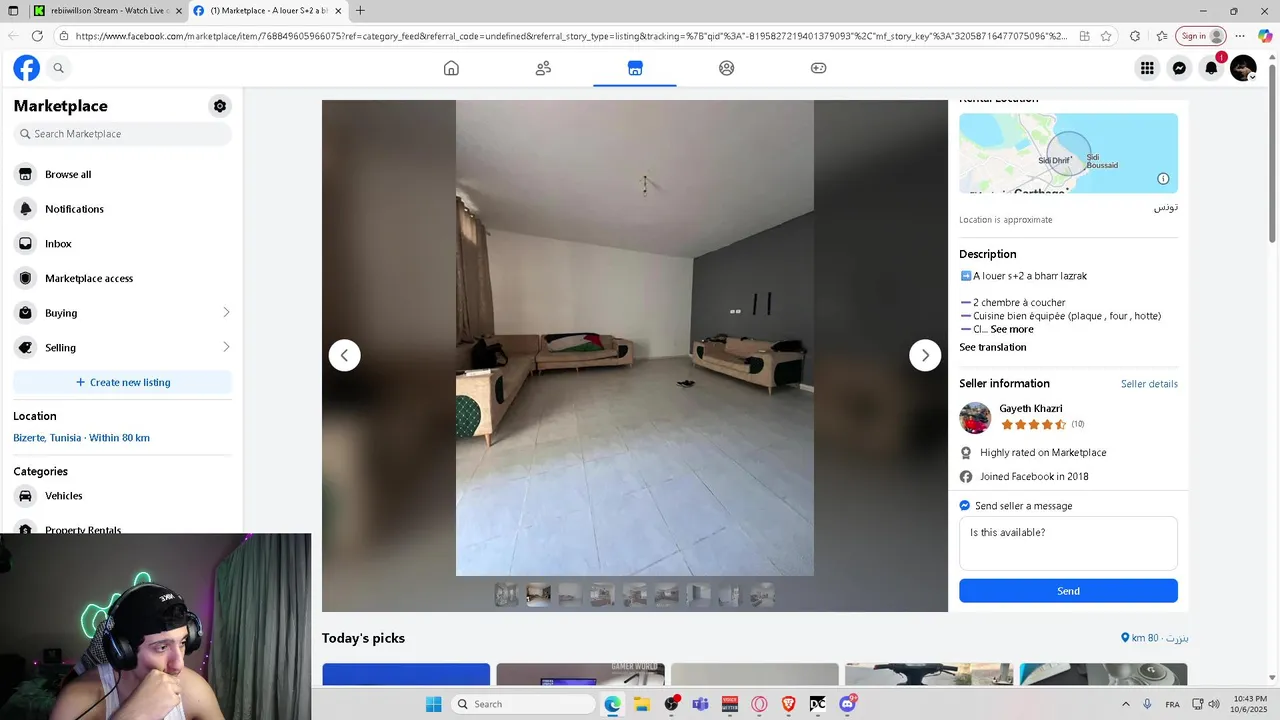The height and width of the screenshot is (720, 1280).
Task: Select the Marketplace storefront icon tab
Action: pyautogui.click(x=635, y=68)
